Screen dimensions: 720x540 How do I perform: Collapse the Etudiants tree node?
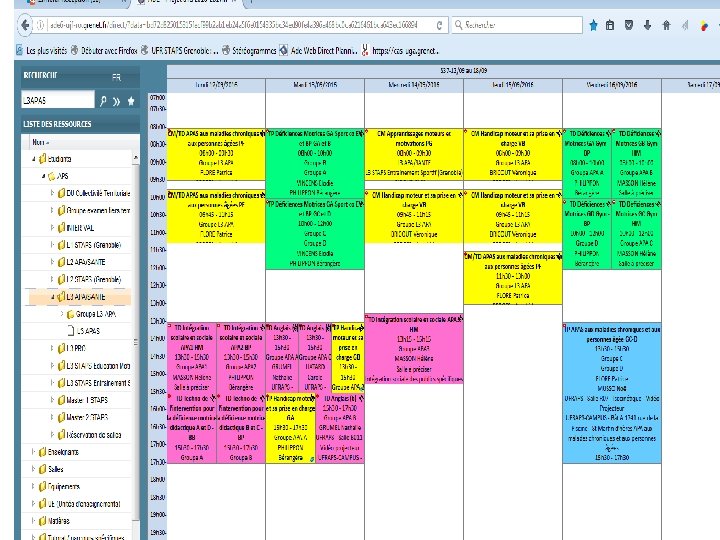coord(34,159)
